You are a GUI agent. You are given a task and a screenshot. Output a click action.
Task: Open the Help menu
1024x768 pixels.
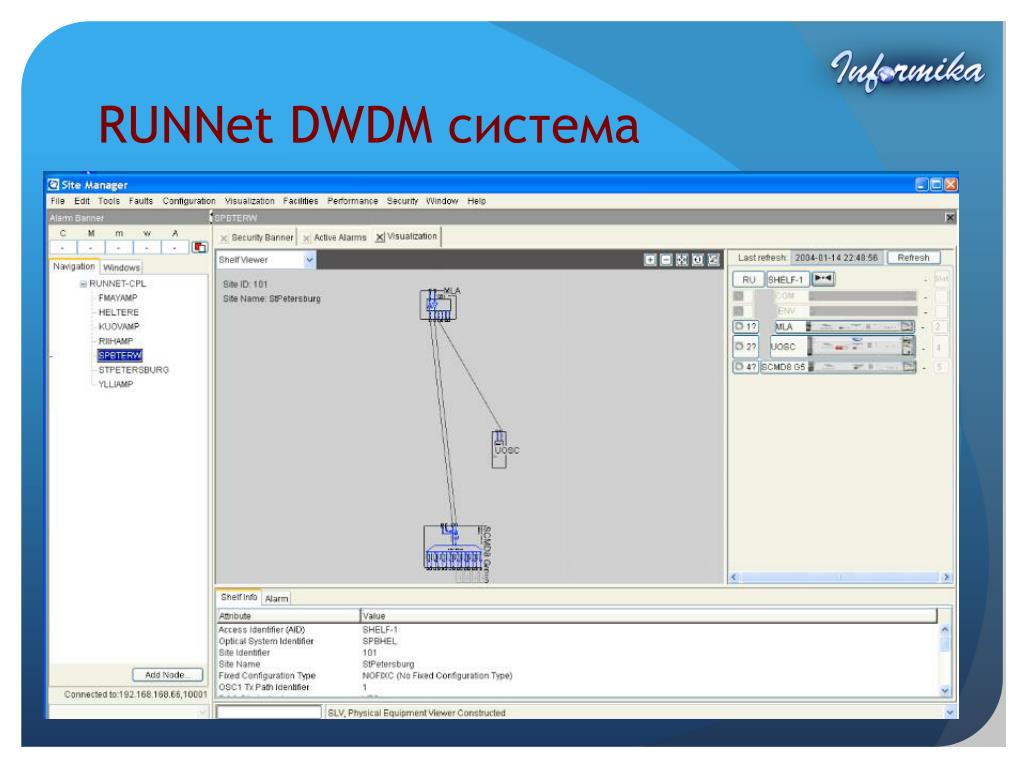point(477,201)
